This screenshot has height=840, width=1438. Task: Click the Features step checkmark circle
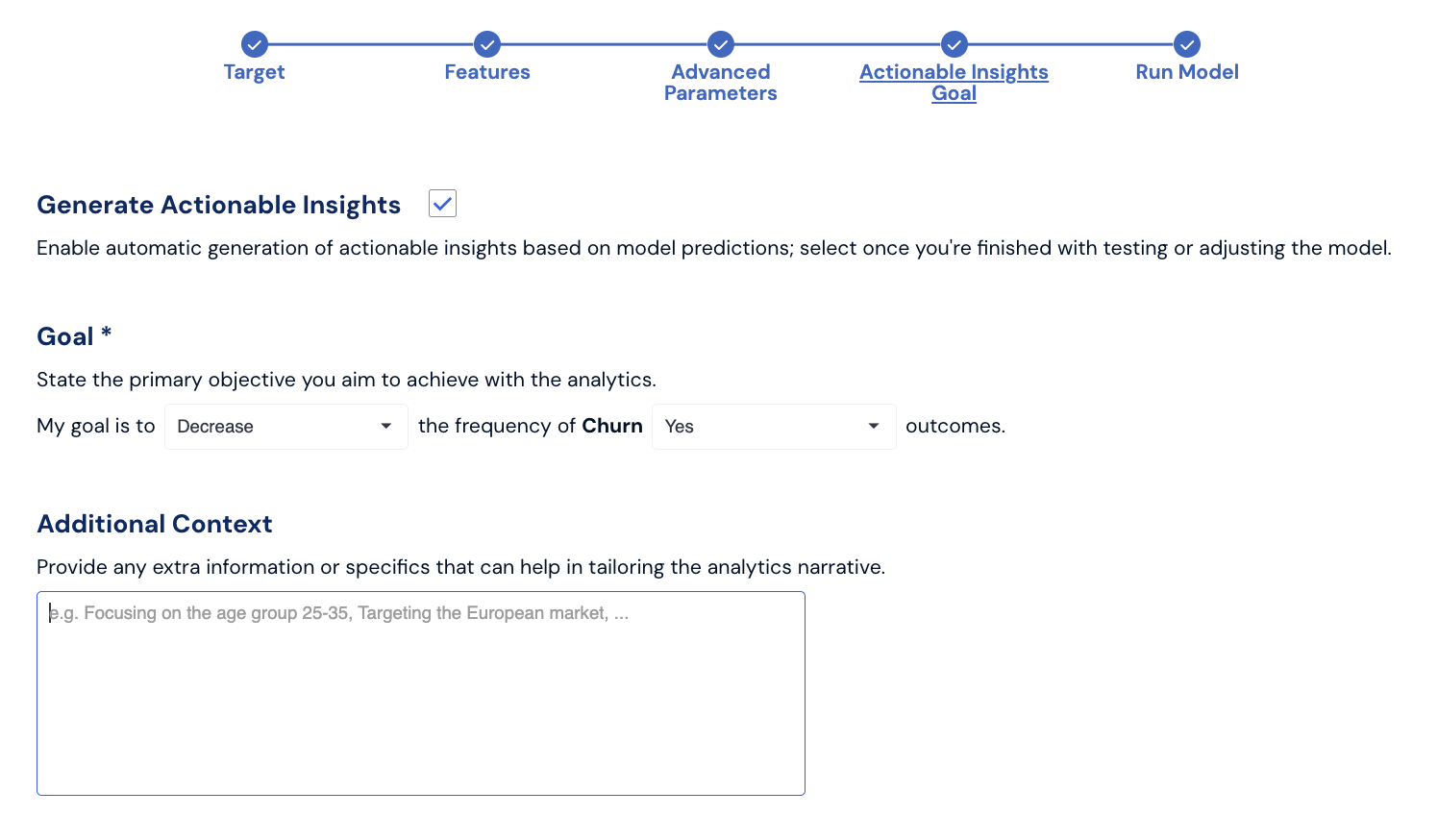tap(487, 44)
